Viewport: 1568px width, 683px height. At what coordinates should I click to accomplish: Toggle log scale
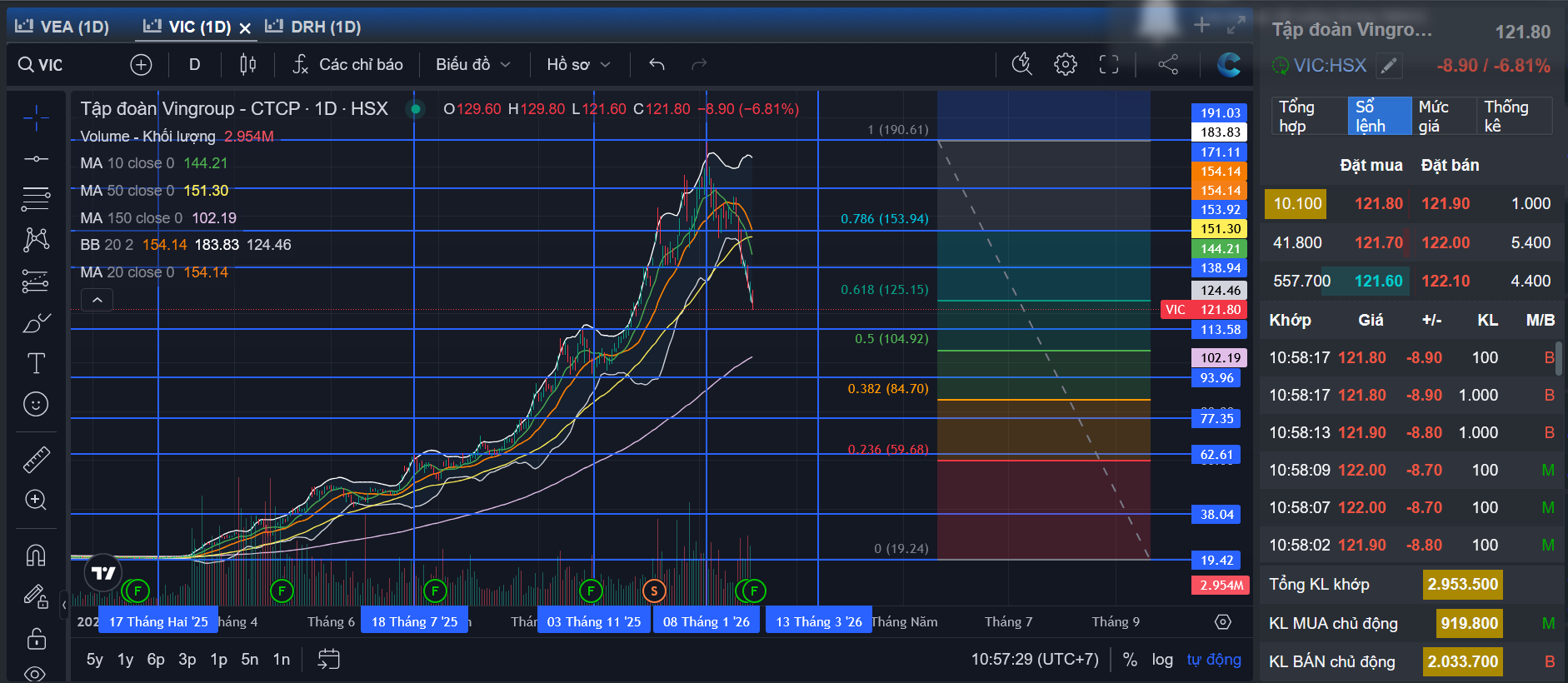click(1162, 660)
